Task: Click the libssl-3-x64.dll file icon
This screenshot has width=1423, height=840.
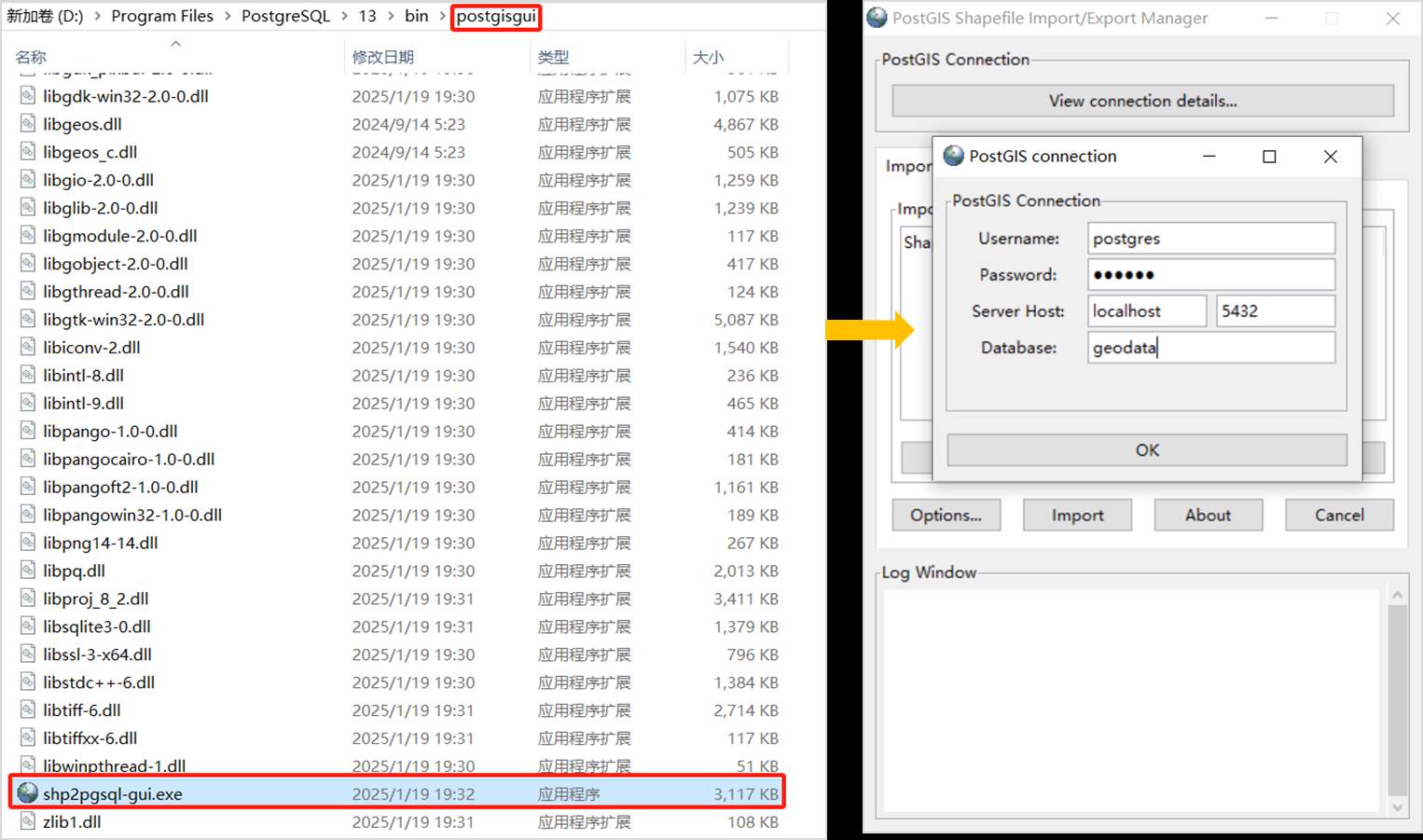Action: 28,655
